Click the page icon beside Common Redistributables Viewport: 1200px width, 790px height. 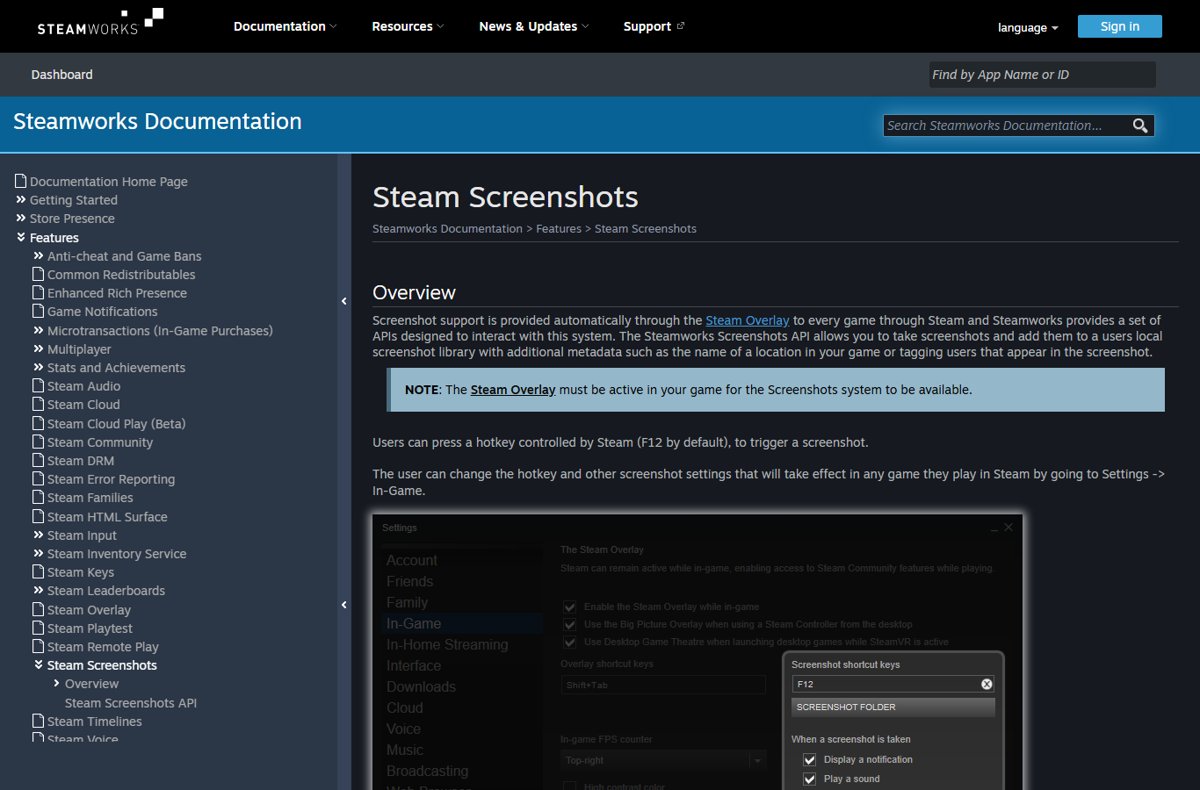pos(38,274)
